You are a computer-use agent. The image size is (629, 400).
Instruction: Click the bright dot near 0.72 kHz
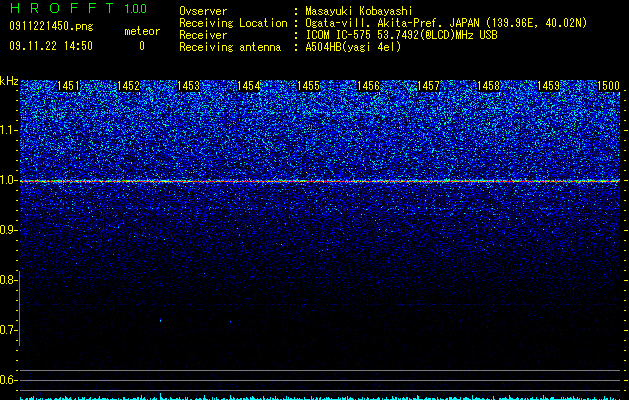[160, 320]
